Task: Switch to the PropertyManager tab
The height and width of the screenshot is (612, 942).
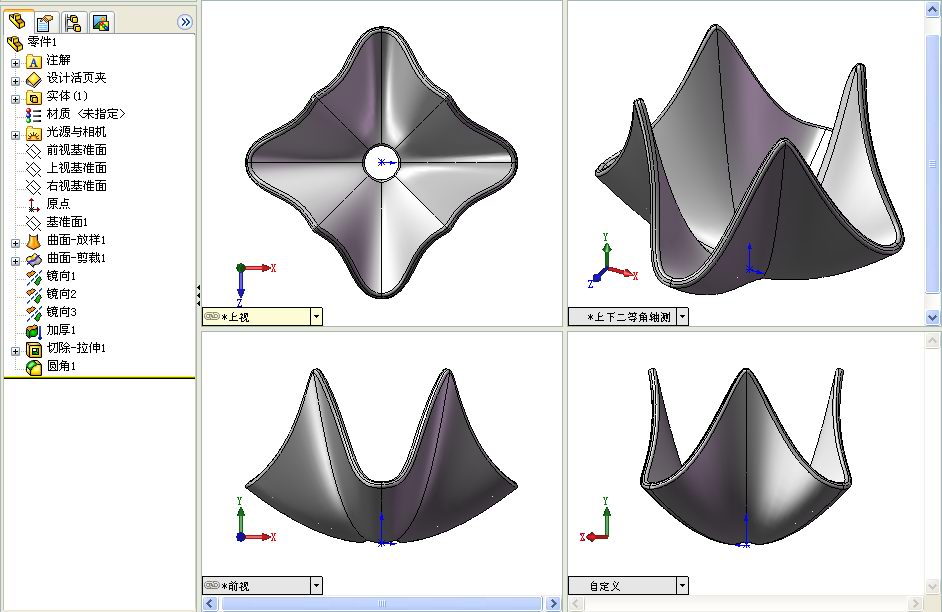Action: (x=46, y=23)
